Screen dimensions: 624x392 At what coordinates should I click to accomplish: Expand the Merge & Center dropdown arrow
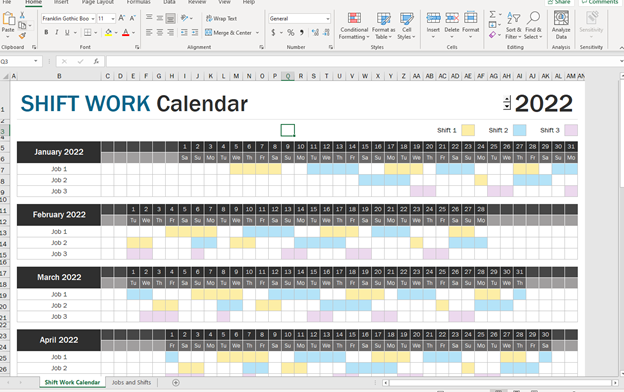(257, 33)
